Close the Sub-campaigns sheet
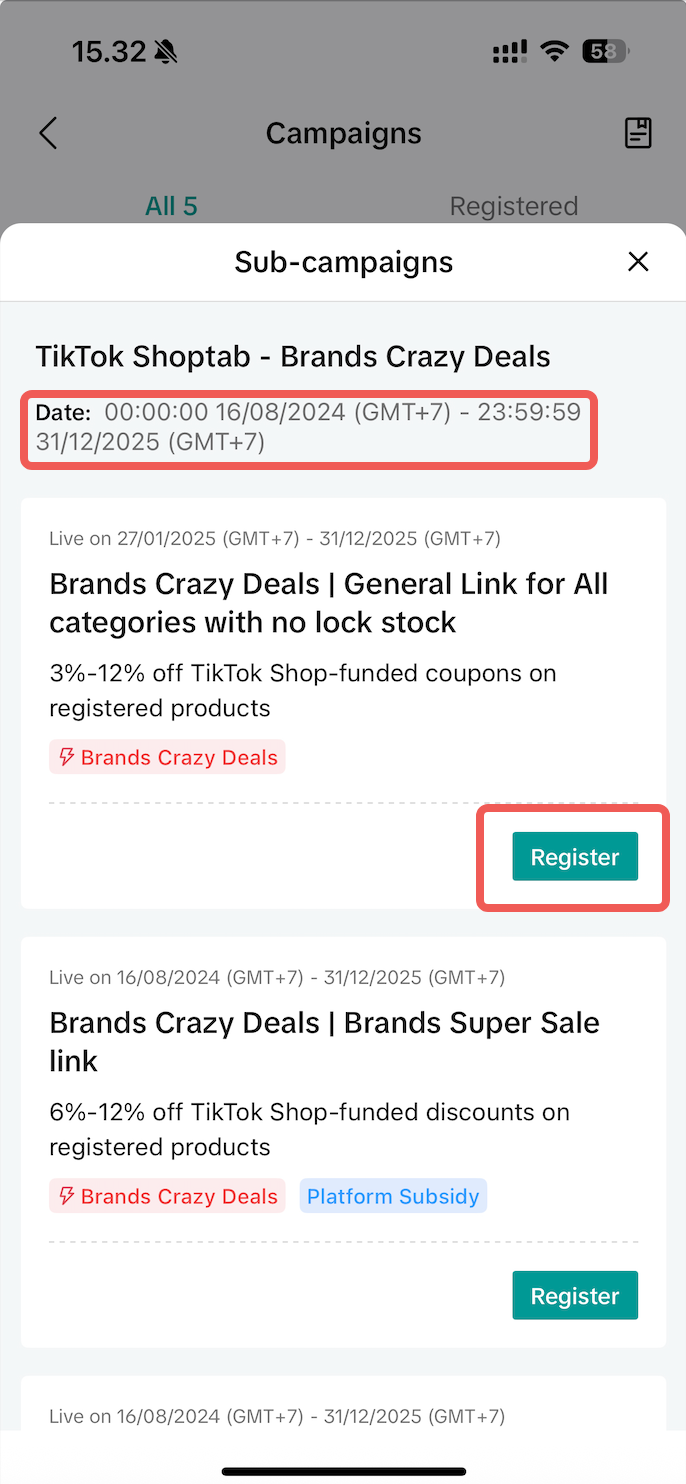686x1484 pixels. 638,262
